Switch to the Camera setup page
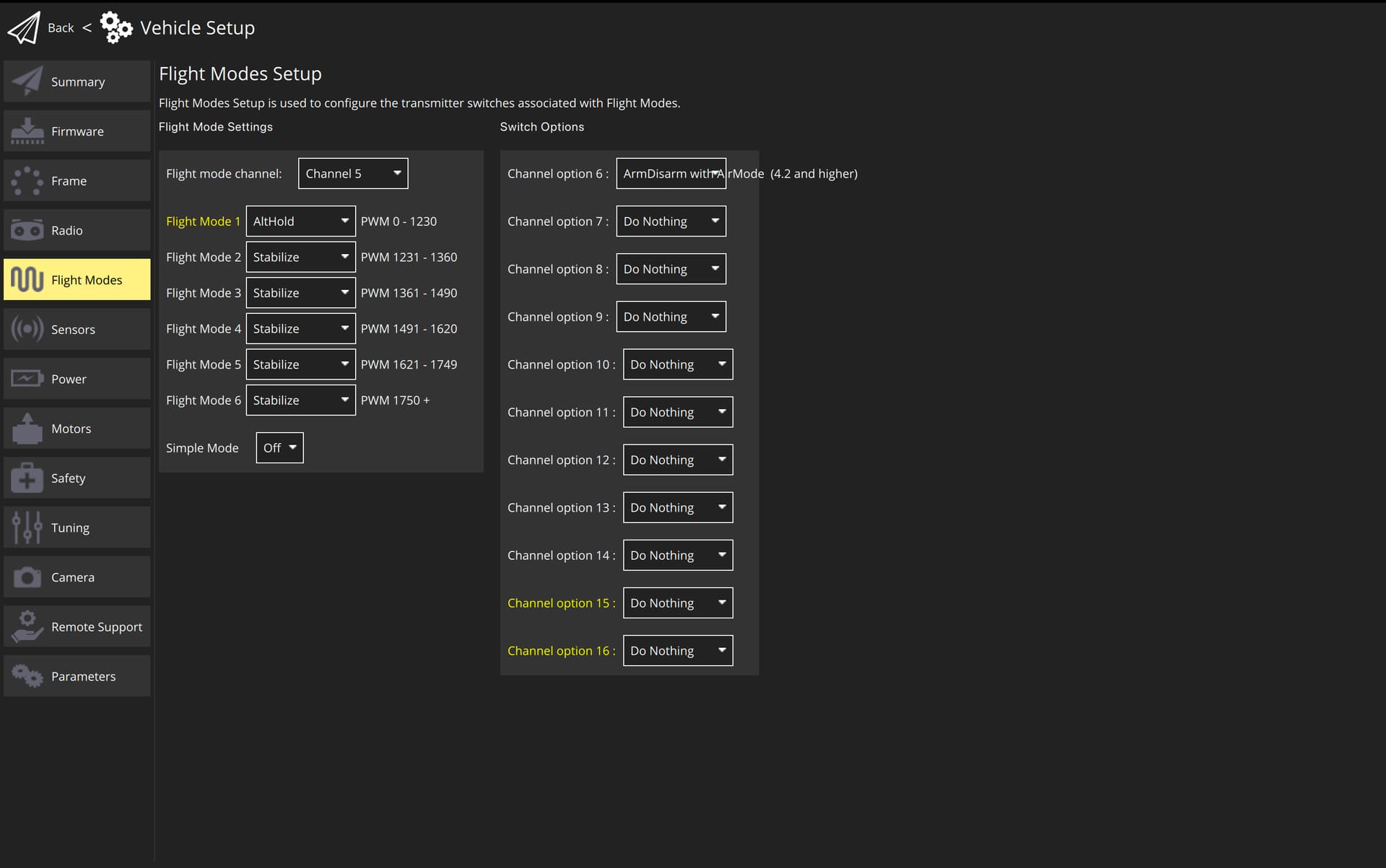Viewport: 1386px width, 868px height. click(x=77, y=577)
